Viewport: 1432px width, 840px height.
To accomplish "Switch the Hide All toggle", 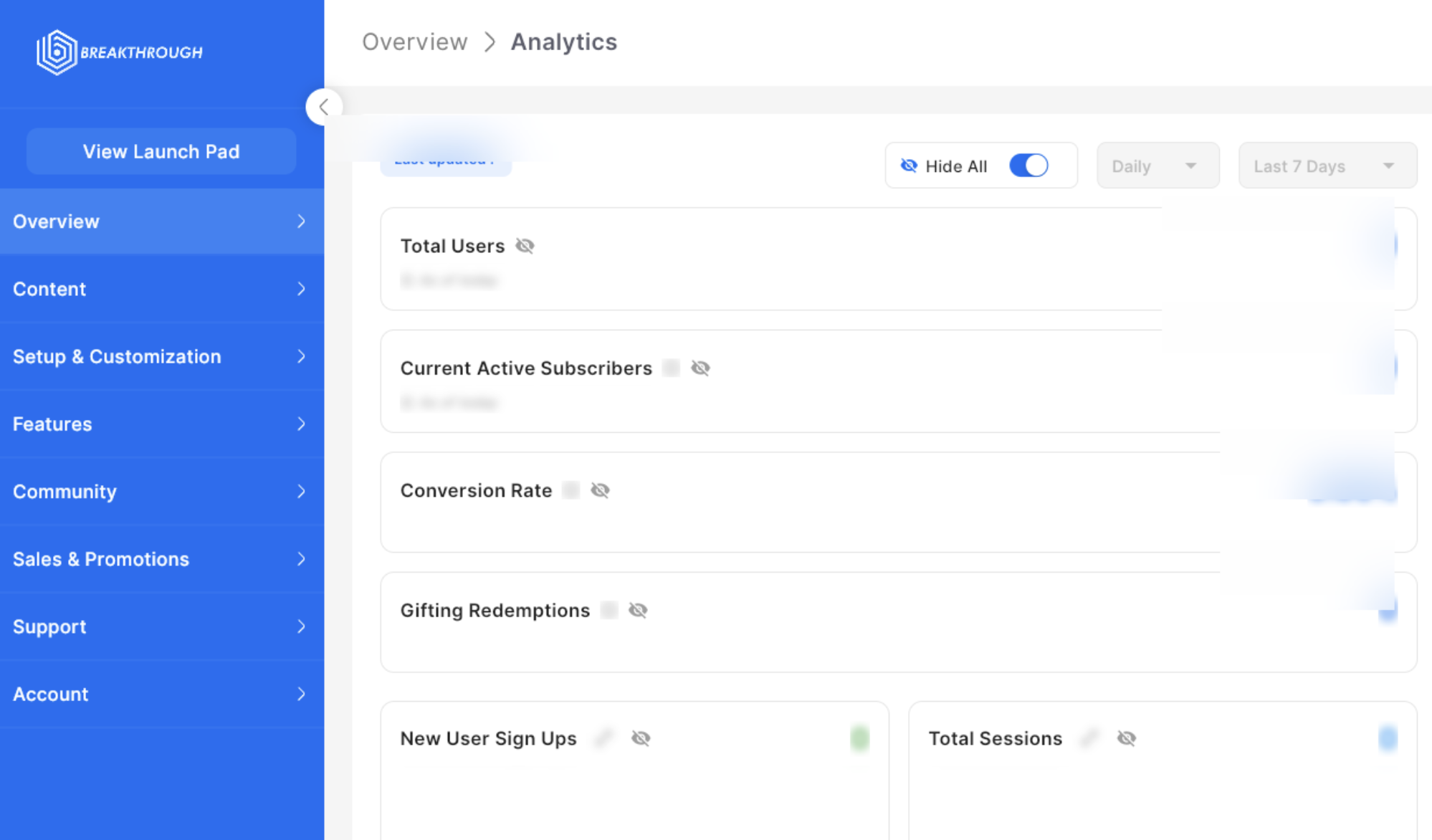I will 1028,166.
